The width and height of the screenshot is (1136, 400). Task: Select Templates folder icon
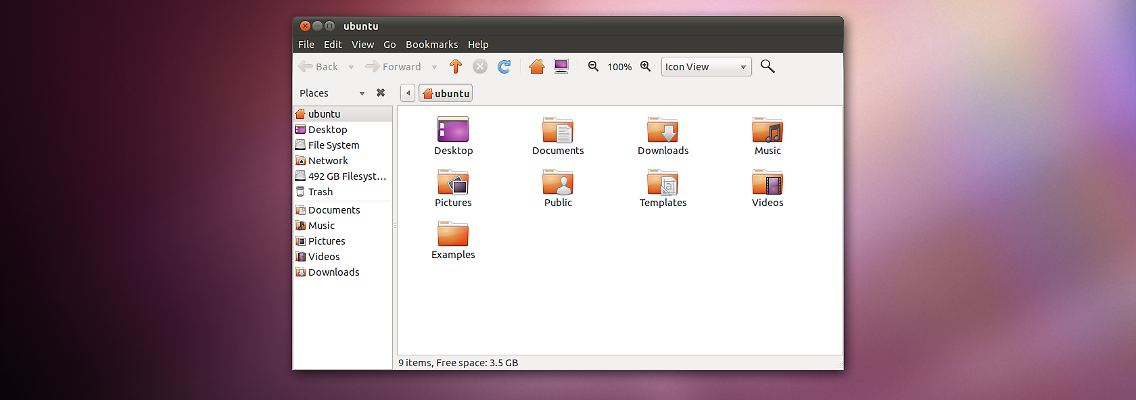663,182
